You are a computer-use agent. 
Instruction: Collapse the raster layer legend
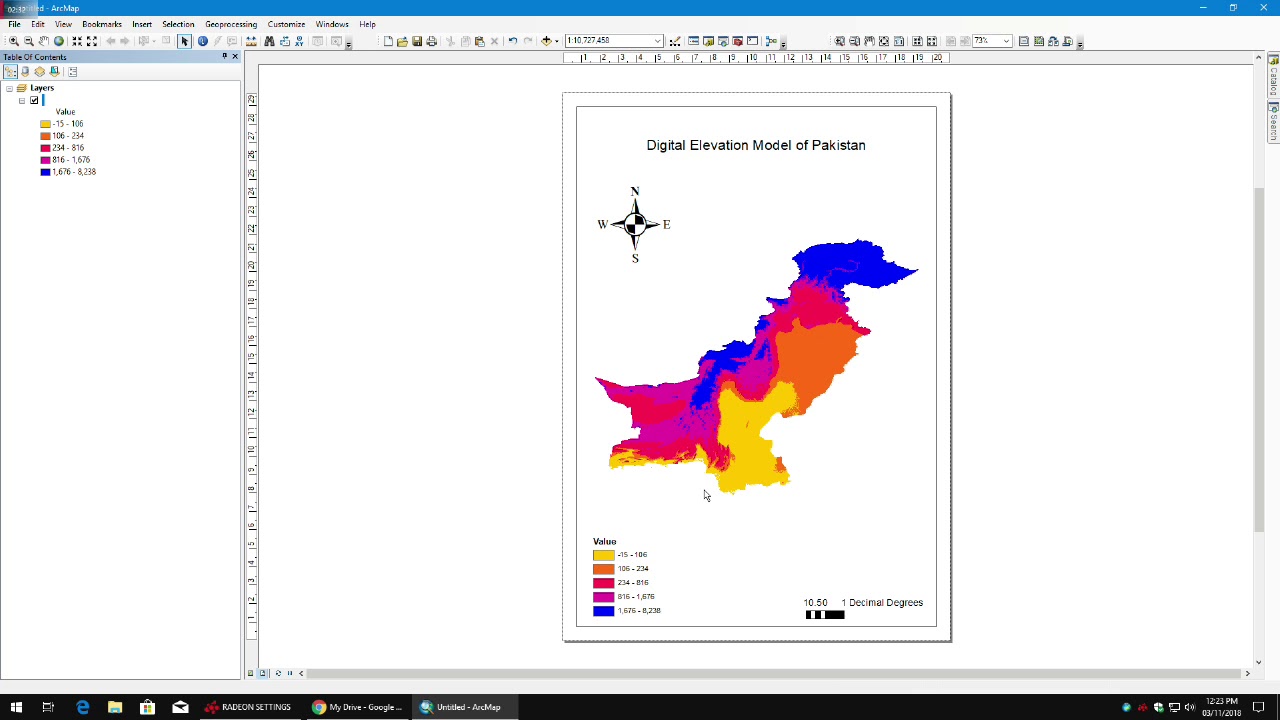(x=21, y=100)
